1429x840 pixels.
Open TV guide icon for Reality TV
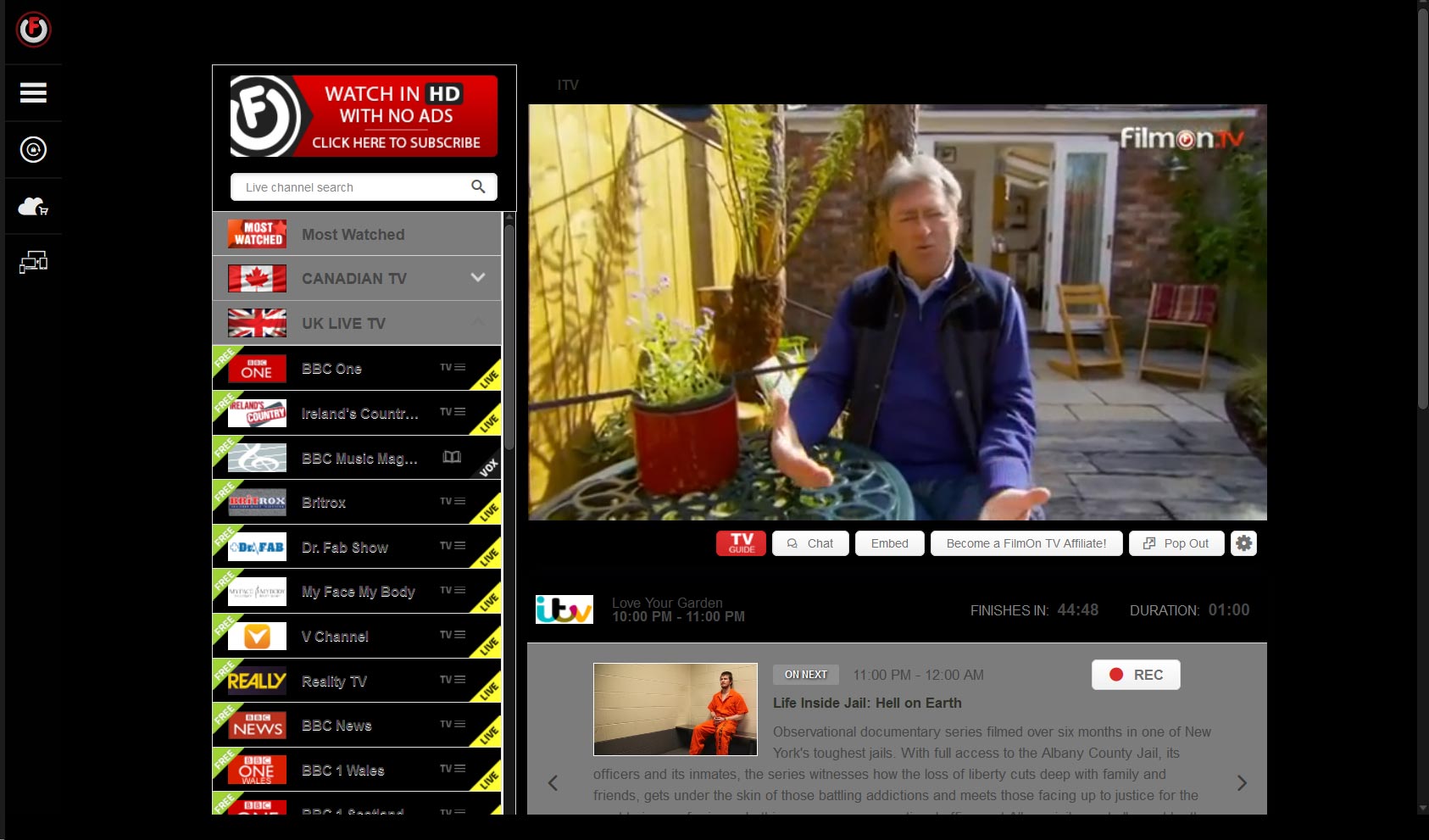[x=453, y=680]
